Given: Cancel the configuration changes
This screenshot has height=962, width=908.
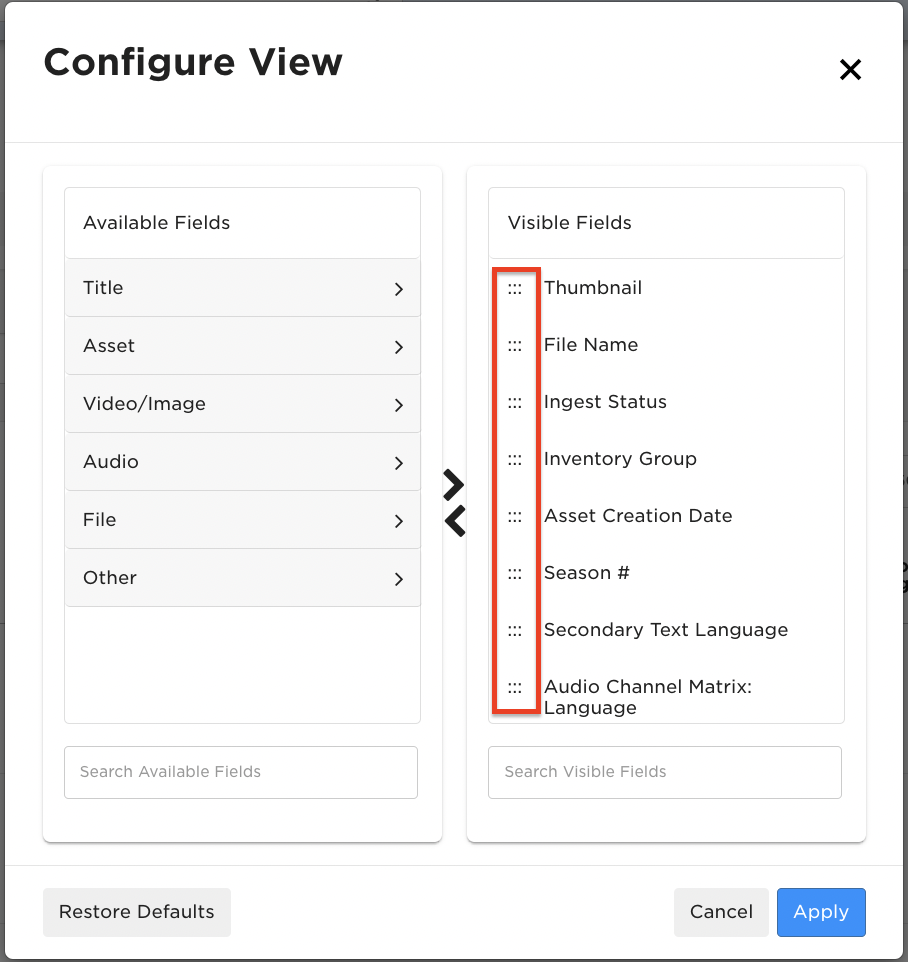Looking at the screenshot, I should click(721, 912).
